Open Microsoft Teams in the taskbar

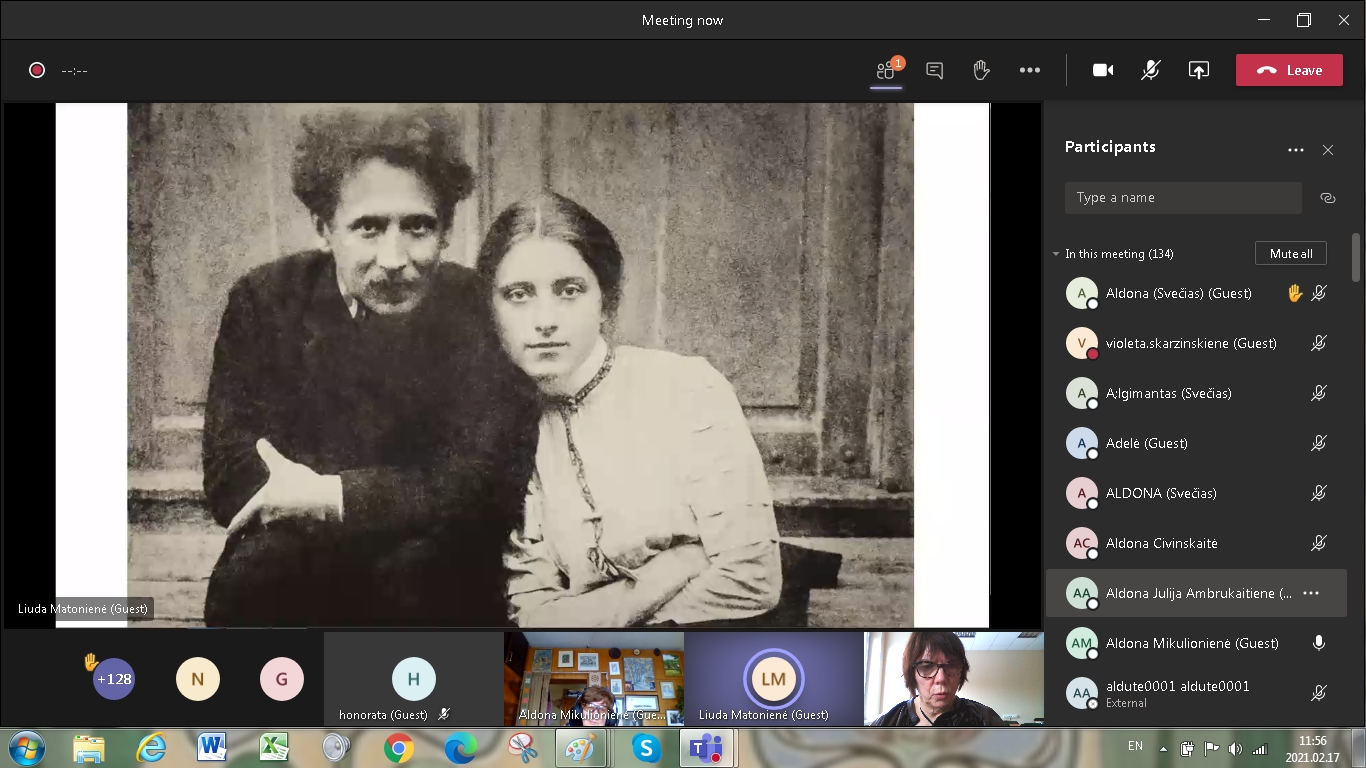[708, 747]
